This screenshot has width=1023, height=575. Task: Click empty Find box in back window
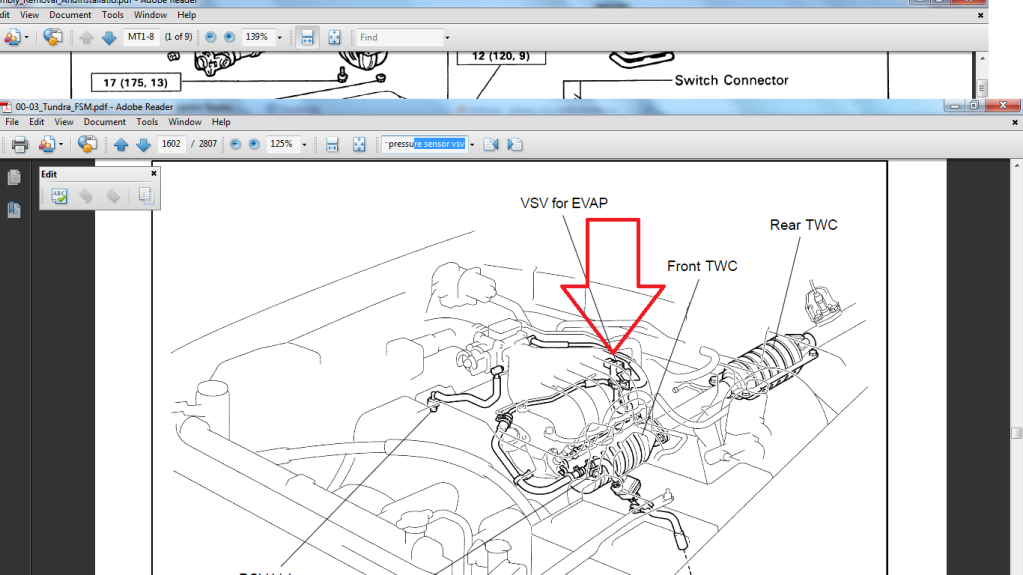pyautogui.click(x=399, y=37)
